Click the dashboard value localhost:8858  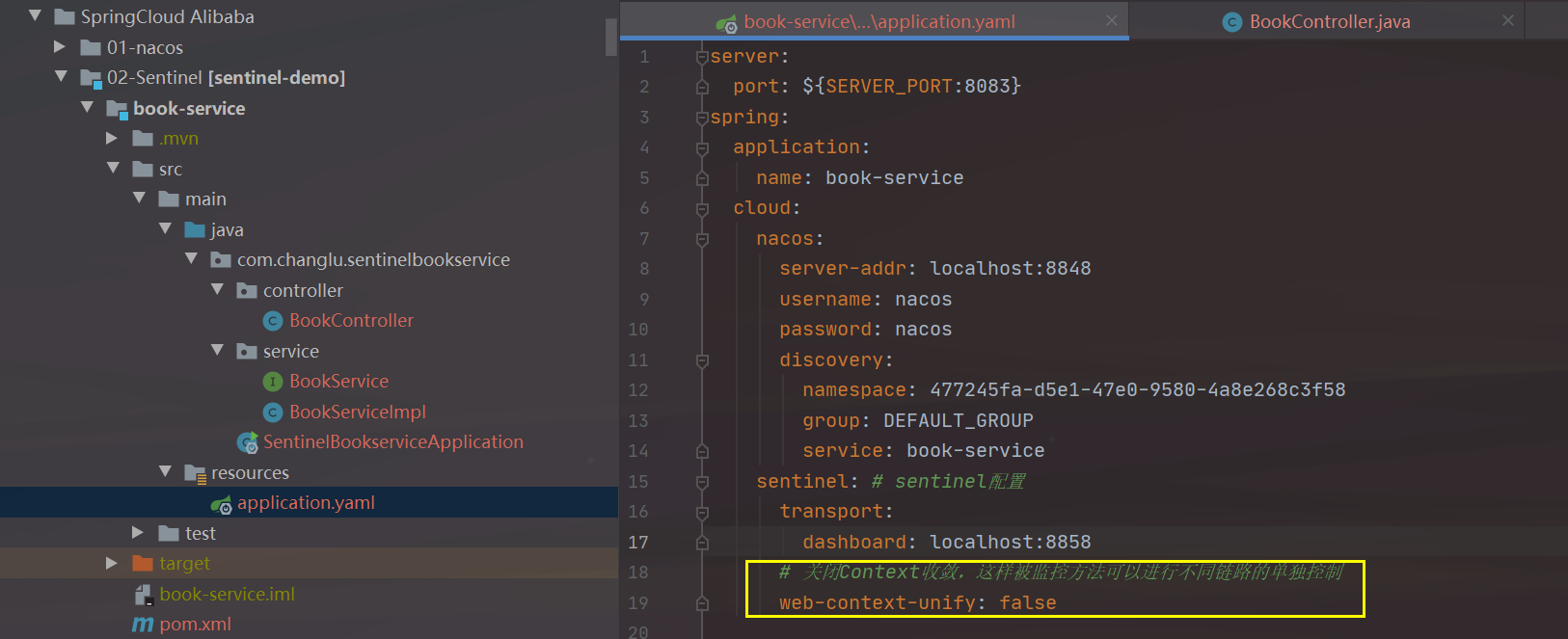click(x=1011, y=542)
